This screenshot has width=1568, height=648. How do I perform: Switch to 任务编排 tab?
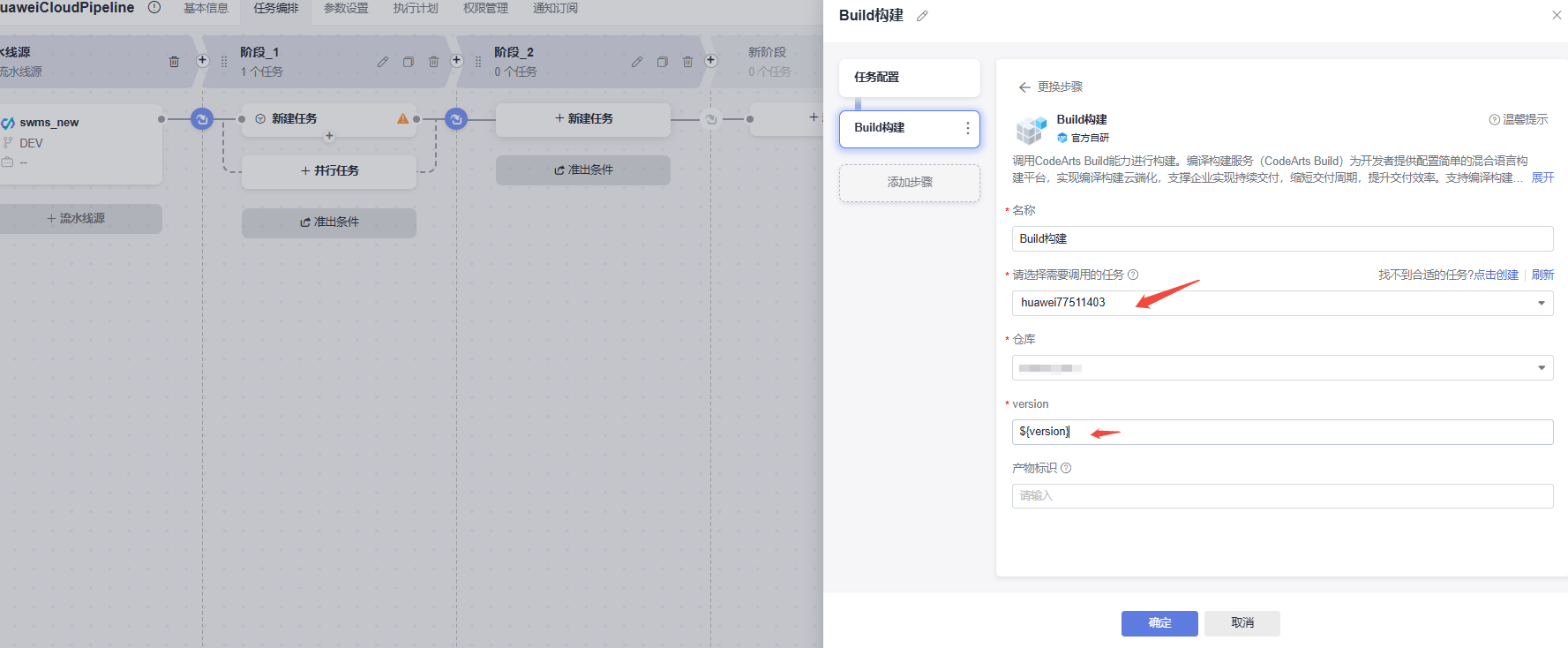[x=276, y=8]
